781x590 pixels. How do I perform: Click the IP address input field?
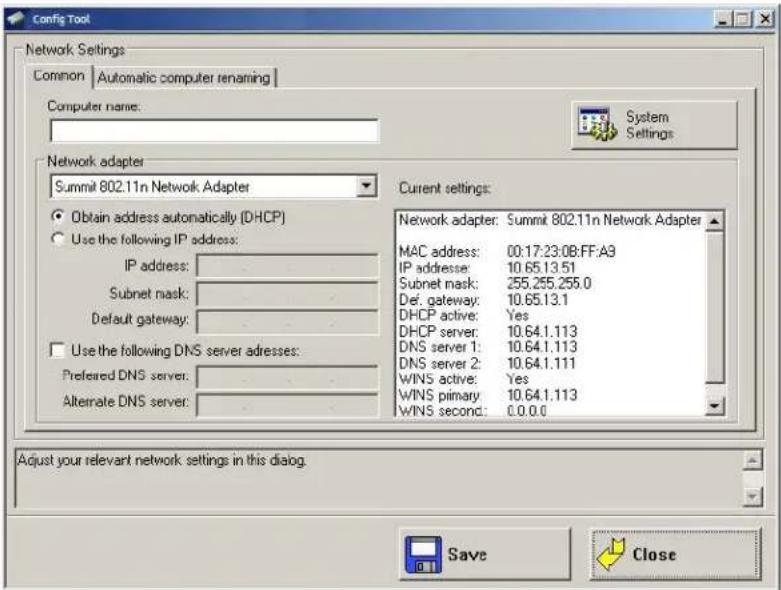[x=287, y=265]
